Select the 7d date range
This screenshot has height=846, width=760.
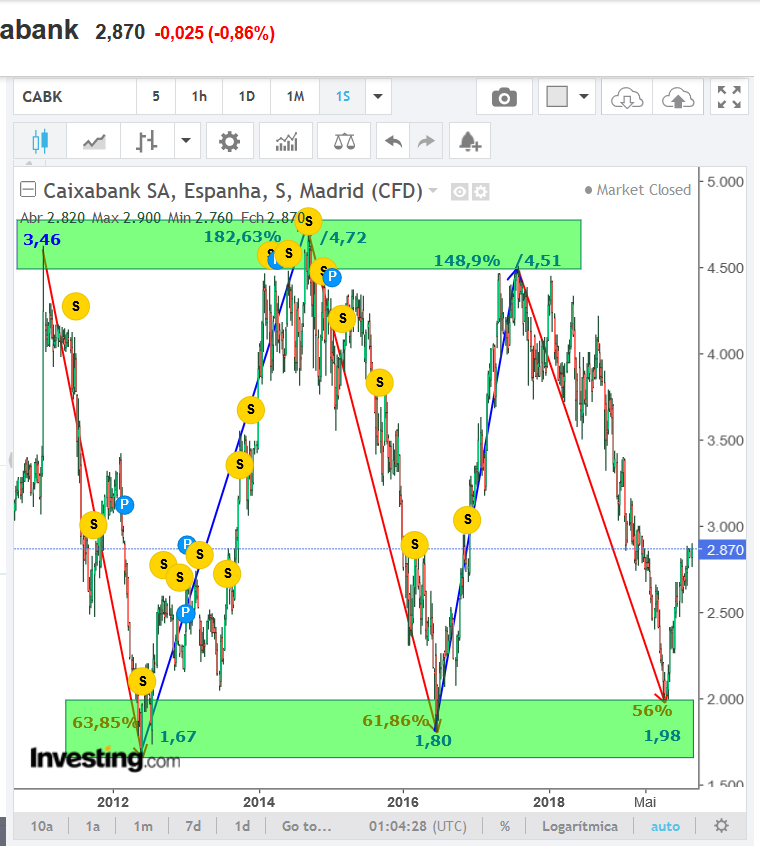click(193, 826)
